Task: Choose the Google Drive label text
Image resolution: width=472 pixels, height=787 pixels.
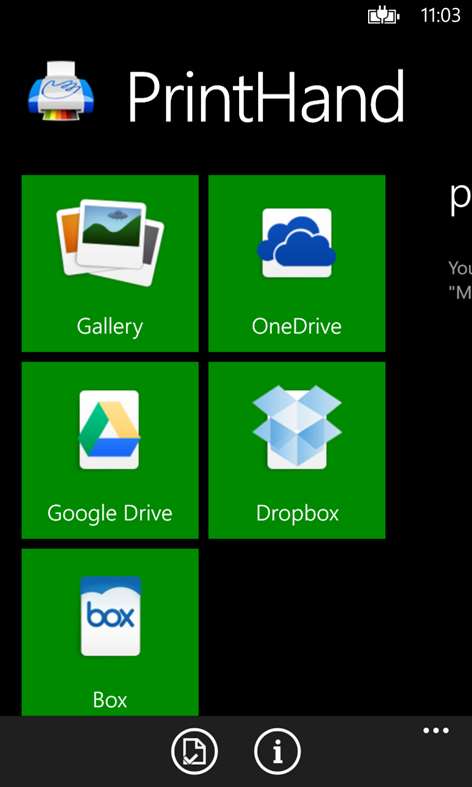Action: pos(109,513)
